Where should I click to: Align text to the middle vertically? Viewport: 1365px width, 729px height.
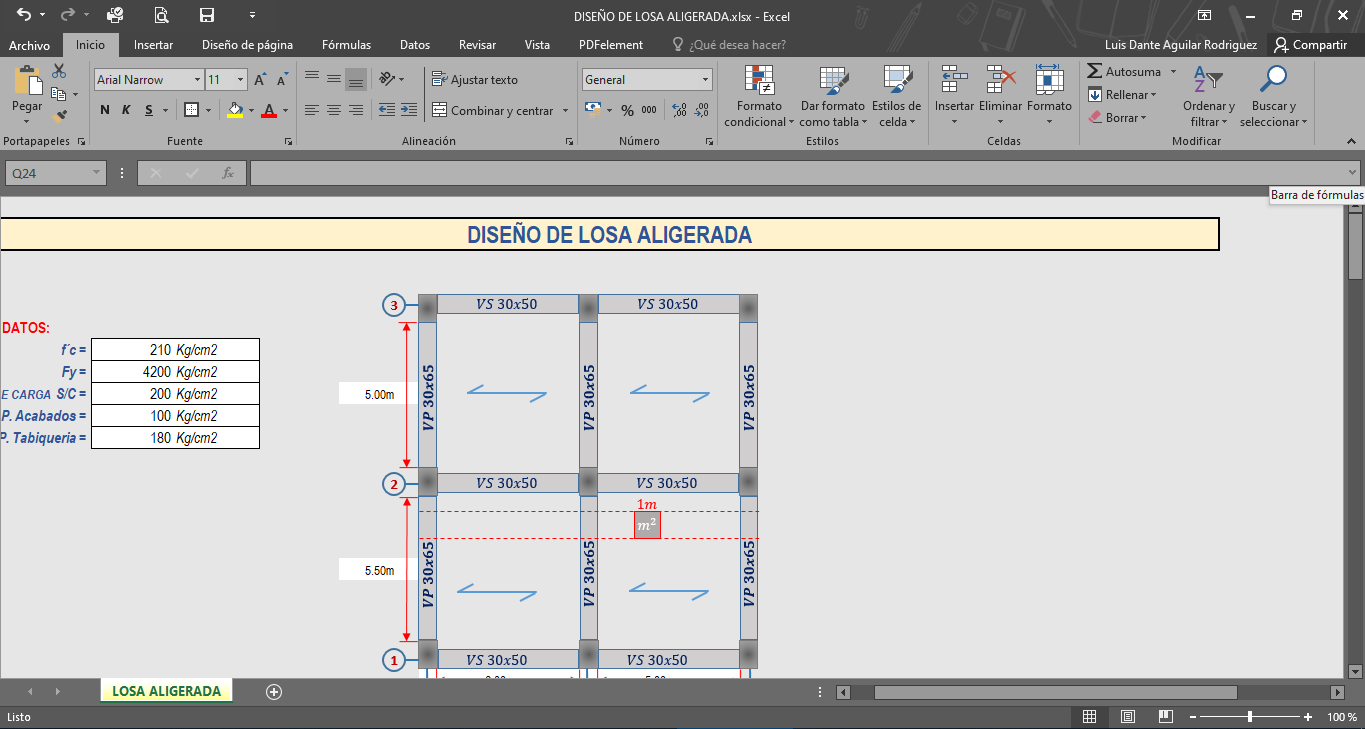tap(333, 79)
